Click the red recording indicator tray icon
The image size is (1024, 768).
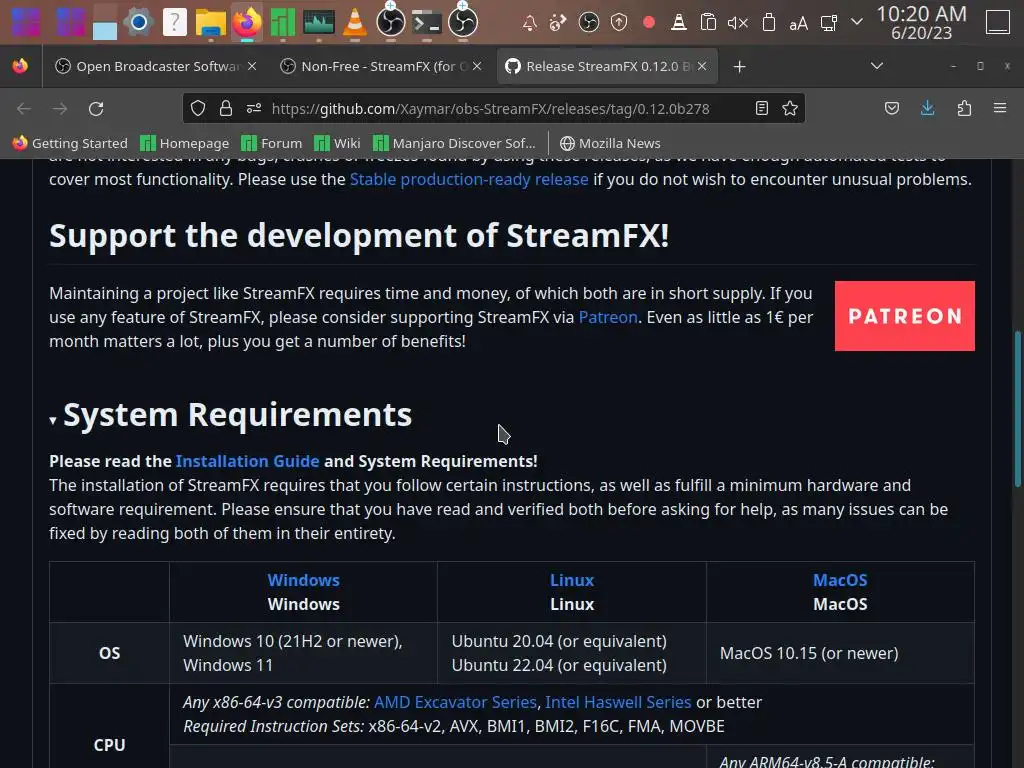[x=649, y=23]
